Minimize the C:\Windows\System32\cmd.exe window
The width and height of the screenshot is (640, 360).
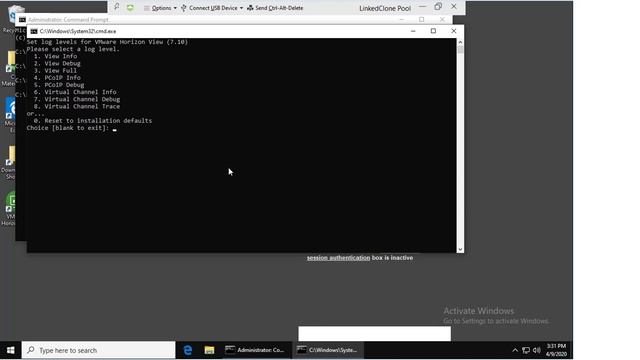pos(413,31)
